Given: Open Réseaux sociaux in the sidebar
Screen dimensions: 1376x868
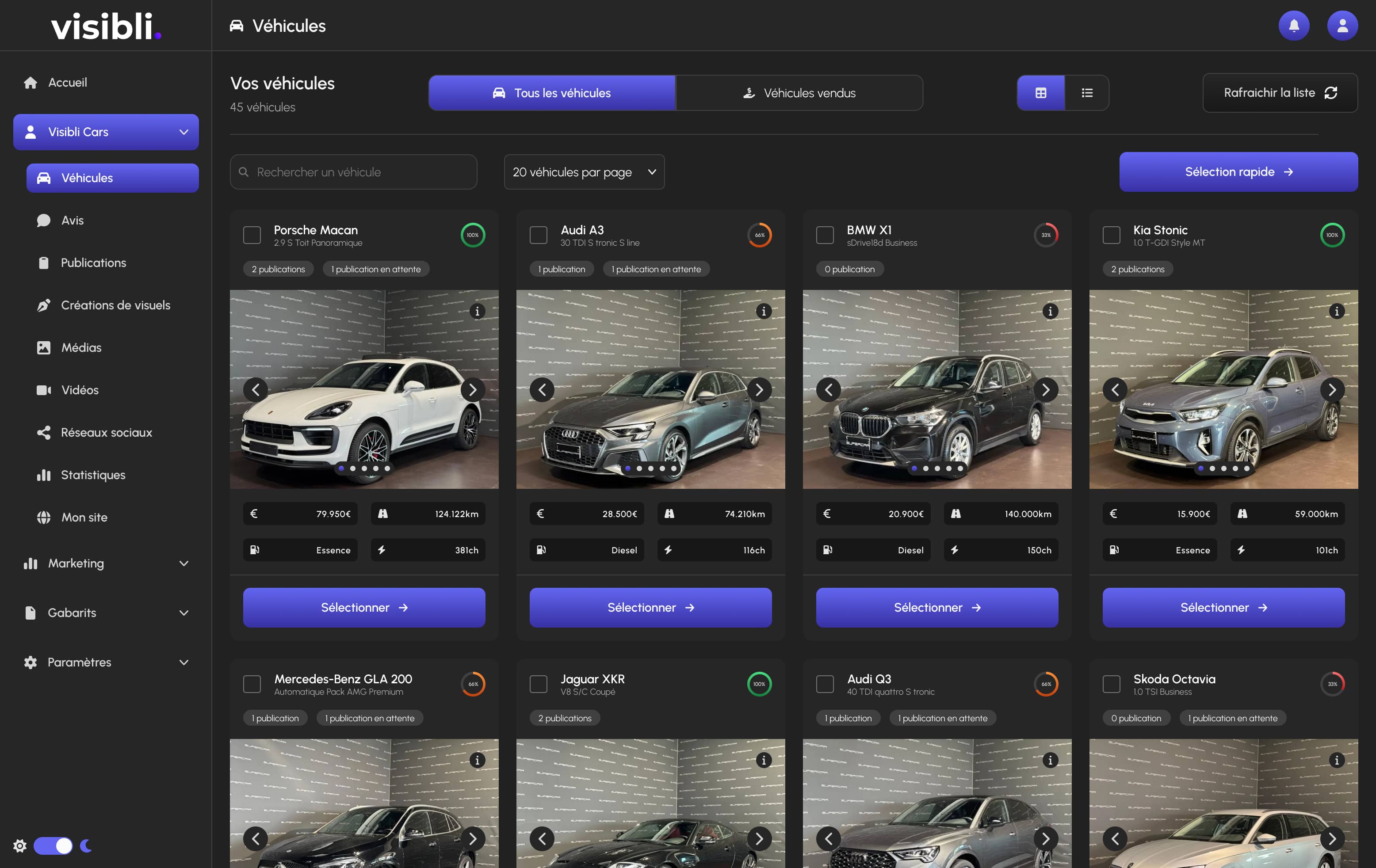Looking at the screenshot, I should tap(106, 432).
